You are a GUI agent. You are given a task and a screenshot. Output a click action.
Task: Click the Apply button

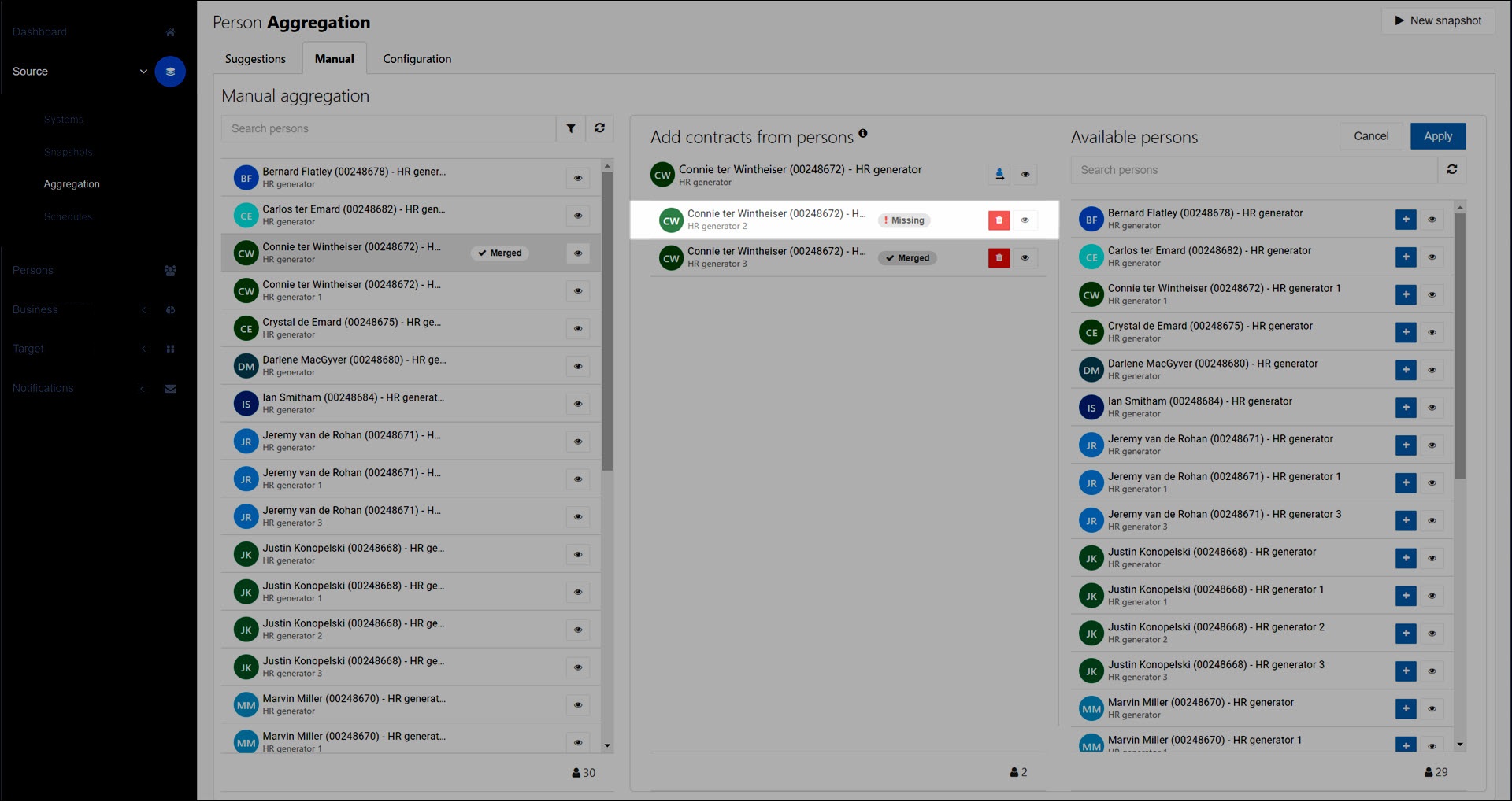tap(1438, 136)
